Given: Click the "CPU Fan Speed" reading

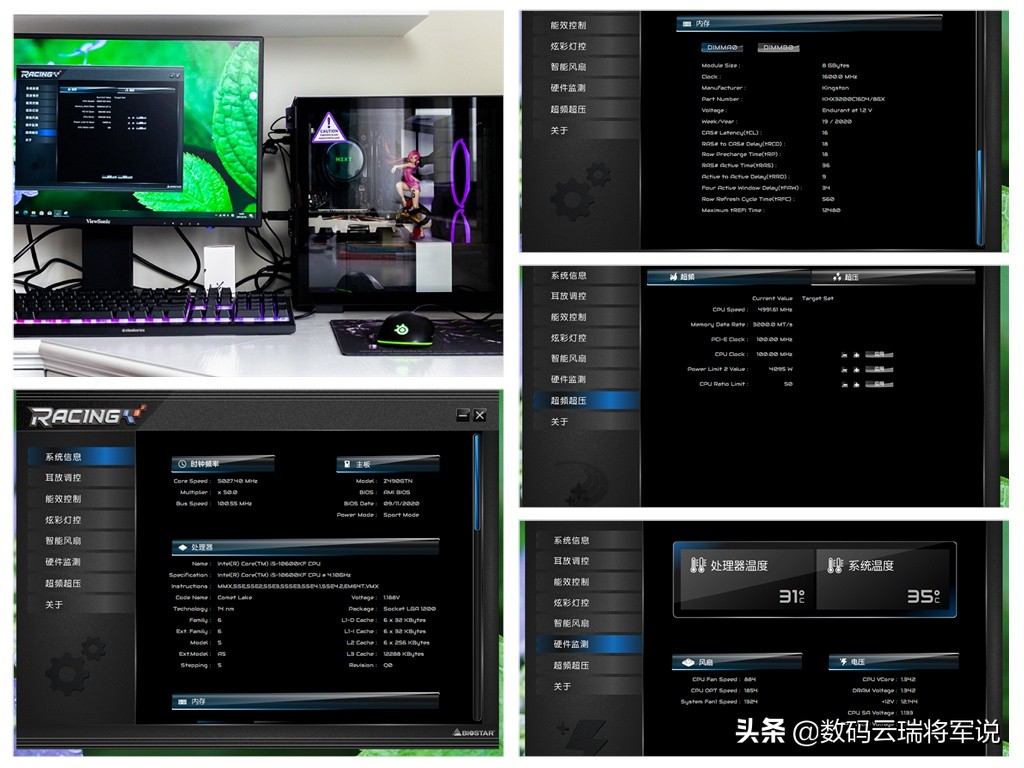Looking at the screenshot, I should [x=724, y=679].
